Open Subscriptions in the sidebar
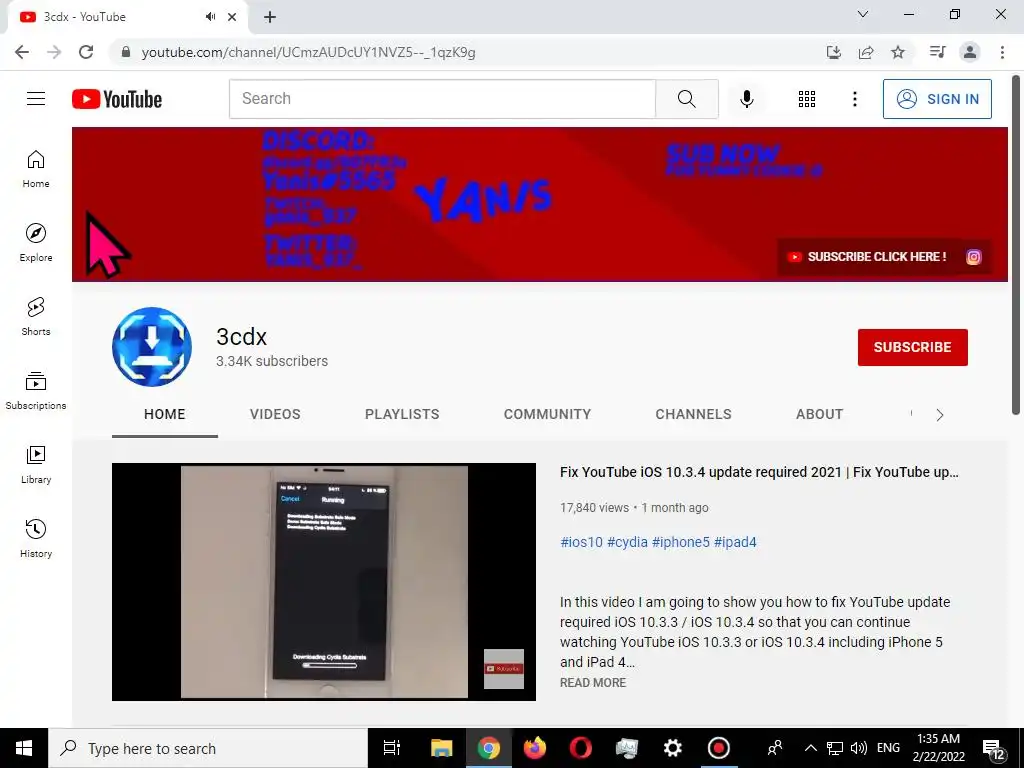This screenshot has width=1024, height=768. tap(36, 391)
